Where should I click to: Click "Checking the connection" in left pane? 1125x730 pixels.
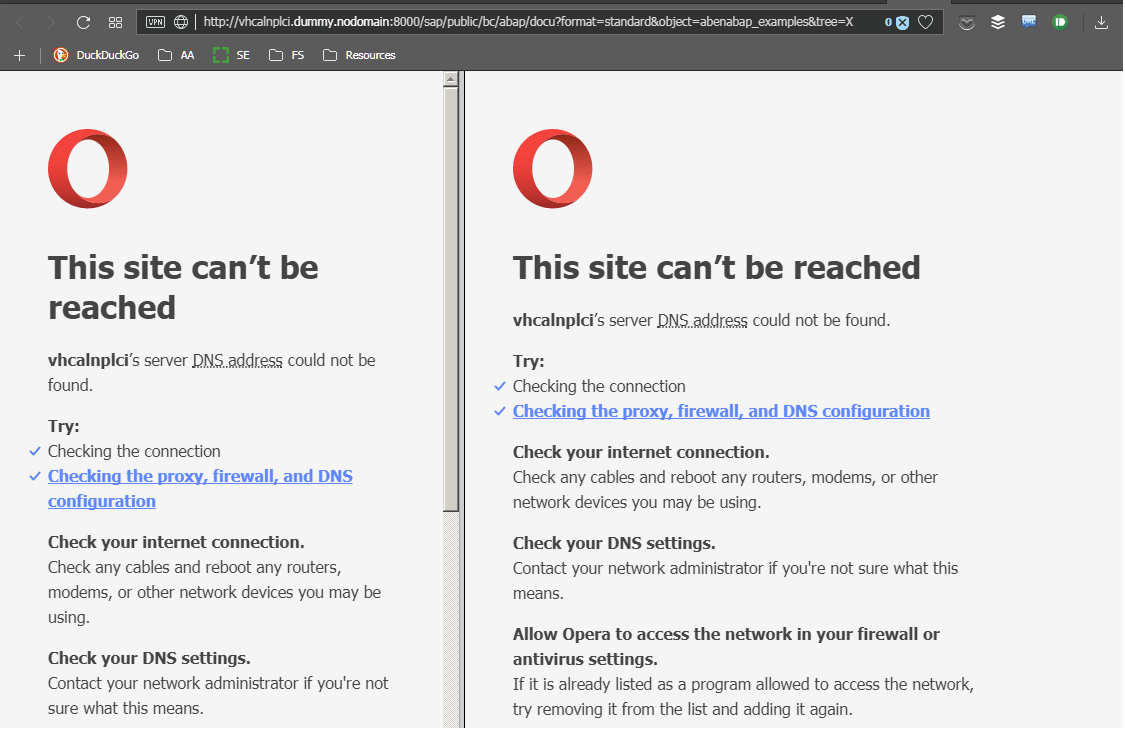(x=134, y=451)
